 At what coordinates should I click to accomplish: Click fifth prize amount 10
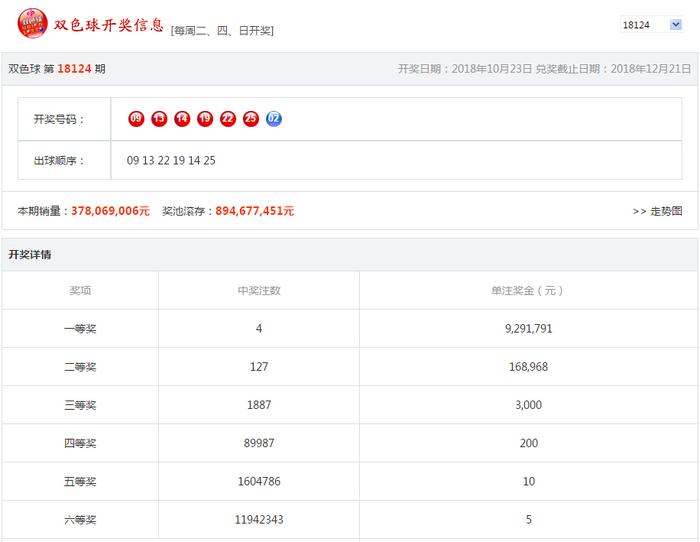pos(529,481)
